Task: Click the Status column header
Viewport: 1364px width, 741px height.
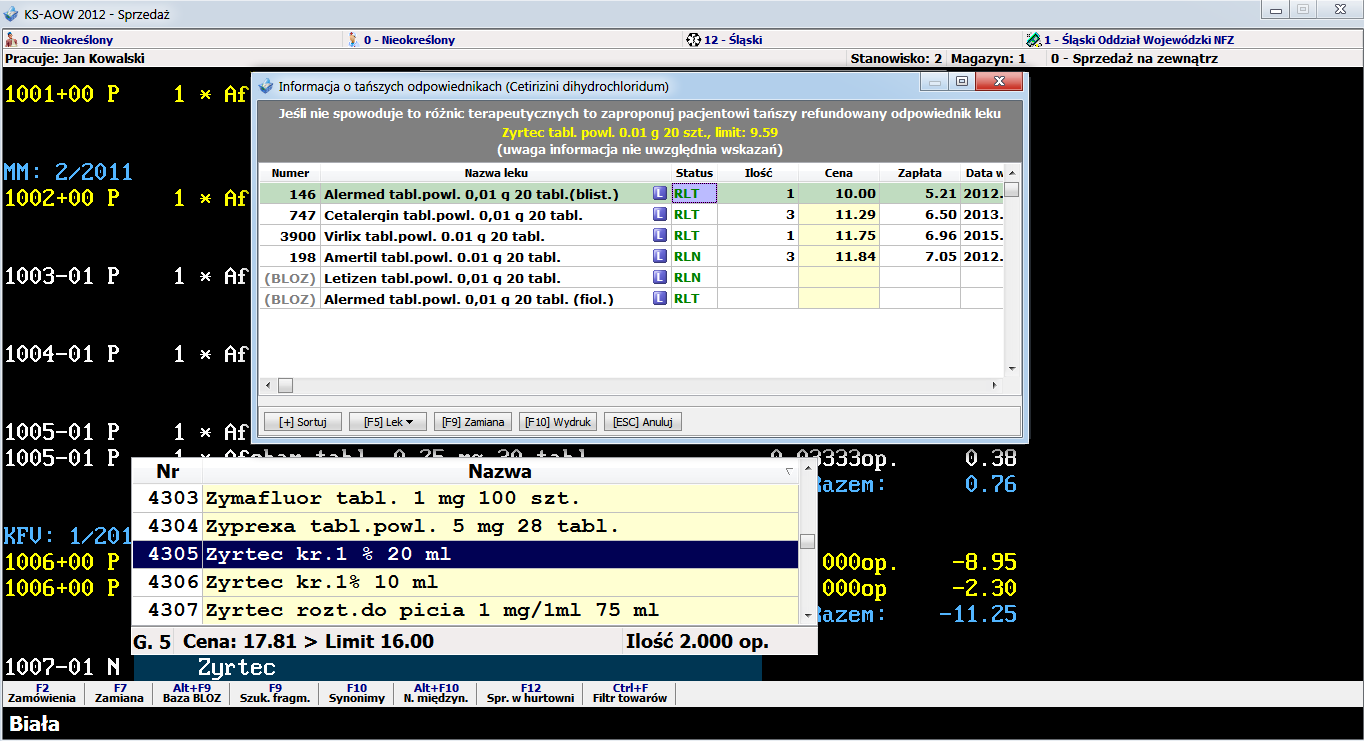Action: click(x=694, y=173)
